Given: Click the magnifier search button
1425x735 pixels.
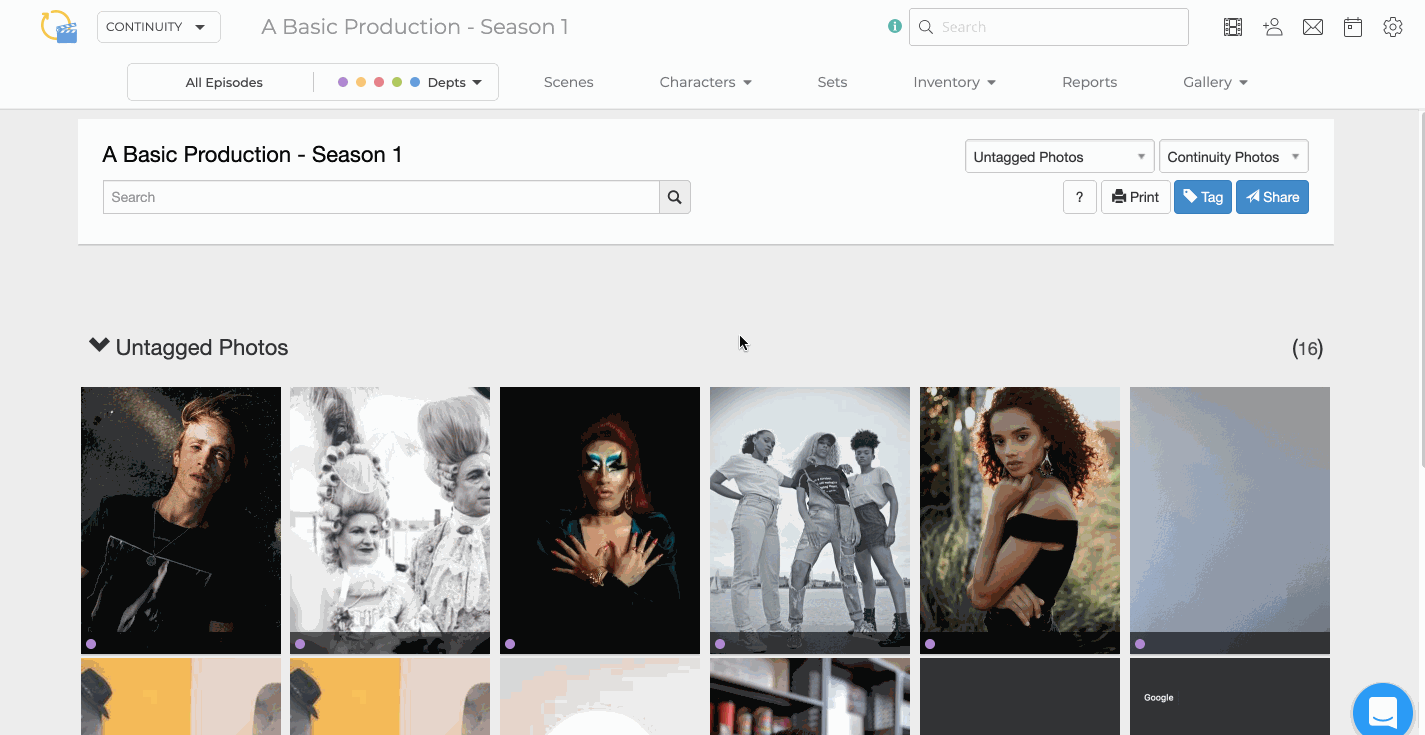Looking at the screenshot, I should tap(675, 197).
